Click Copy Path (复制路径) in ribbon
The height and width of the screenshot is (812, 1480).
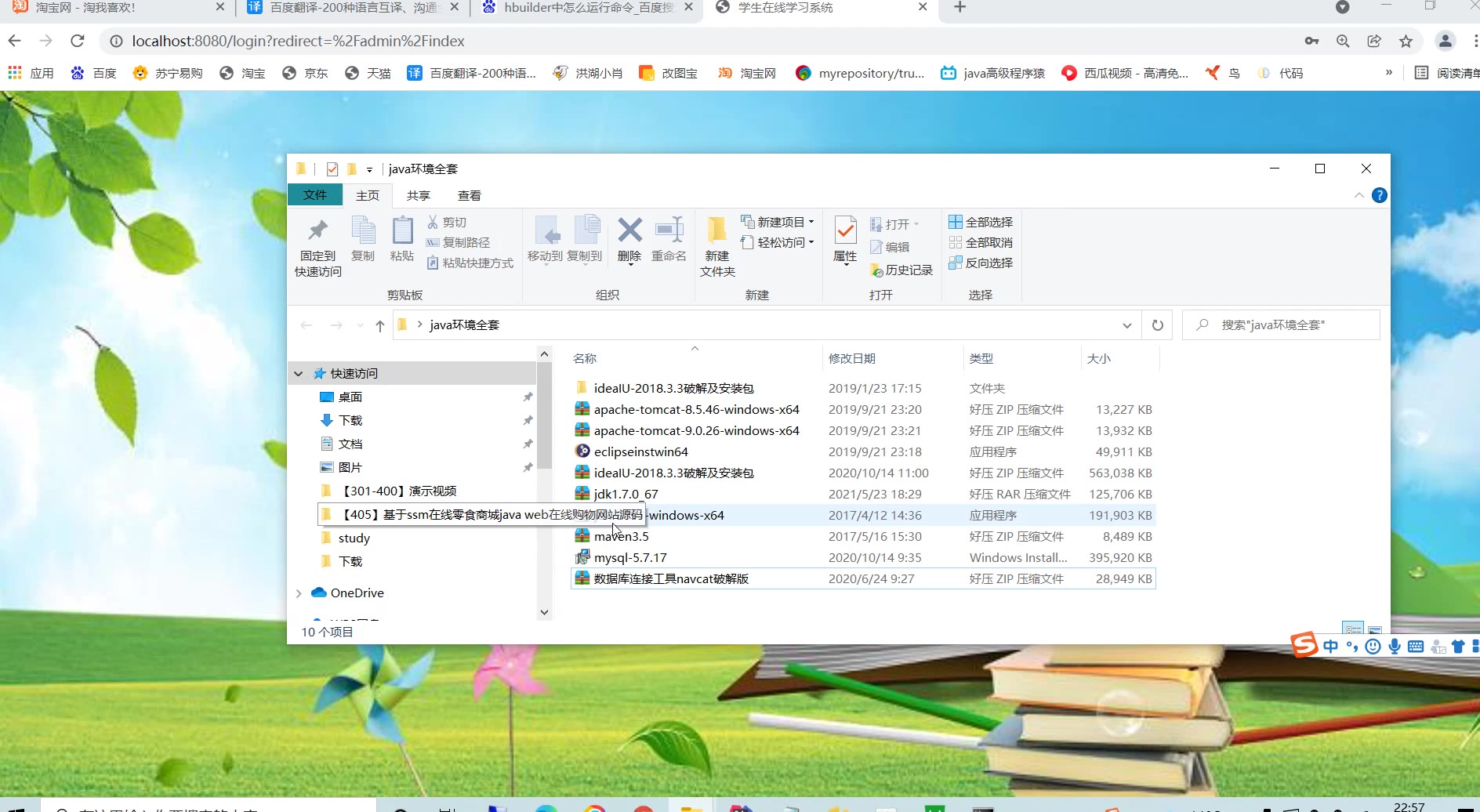[x=459, y=243]
